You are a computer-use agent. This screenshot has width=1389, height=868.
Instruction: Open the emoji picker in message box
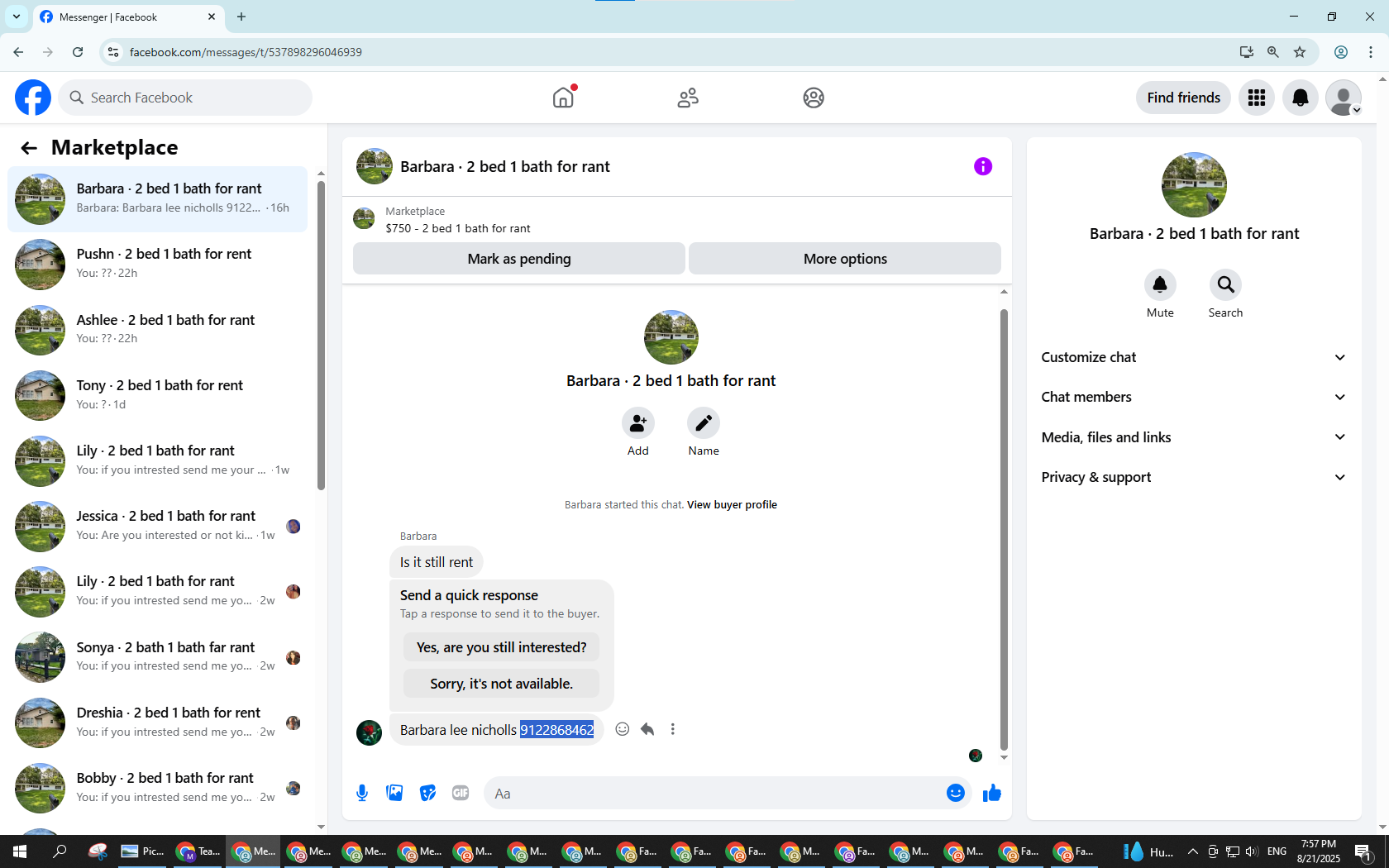tap(956, 794)
